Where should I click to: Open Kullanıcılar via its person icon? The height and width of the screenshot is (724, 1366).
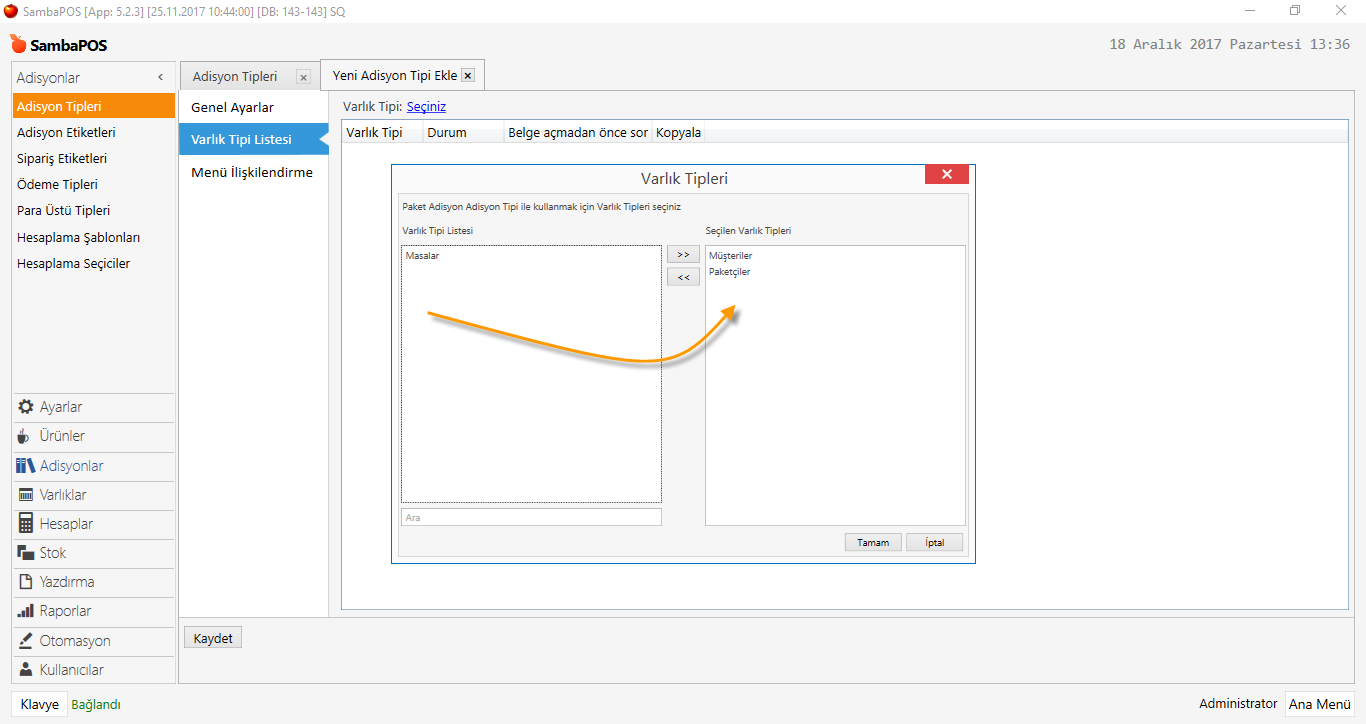point(26,670)
